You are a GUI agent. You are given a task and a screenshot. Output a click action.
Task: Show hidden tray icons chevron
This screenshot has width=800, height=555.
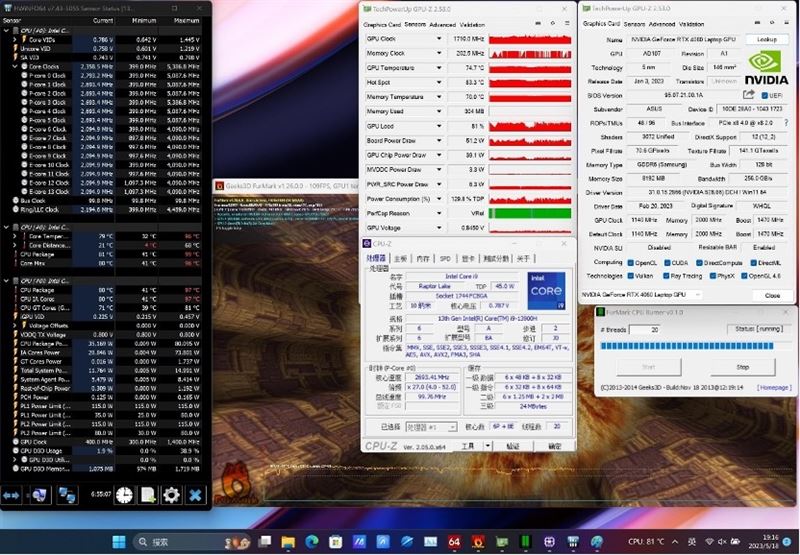[675, 542]
